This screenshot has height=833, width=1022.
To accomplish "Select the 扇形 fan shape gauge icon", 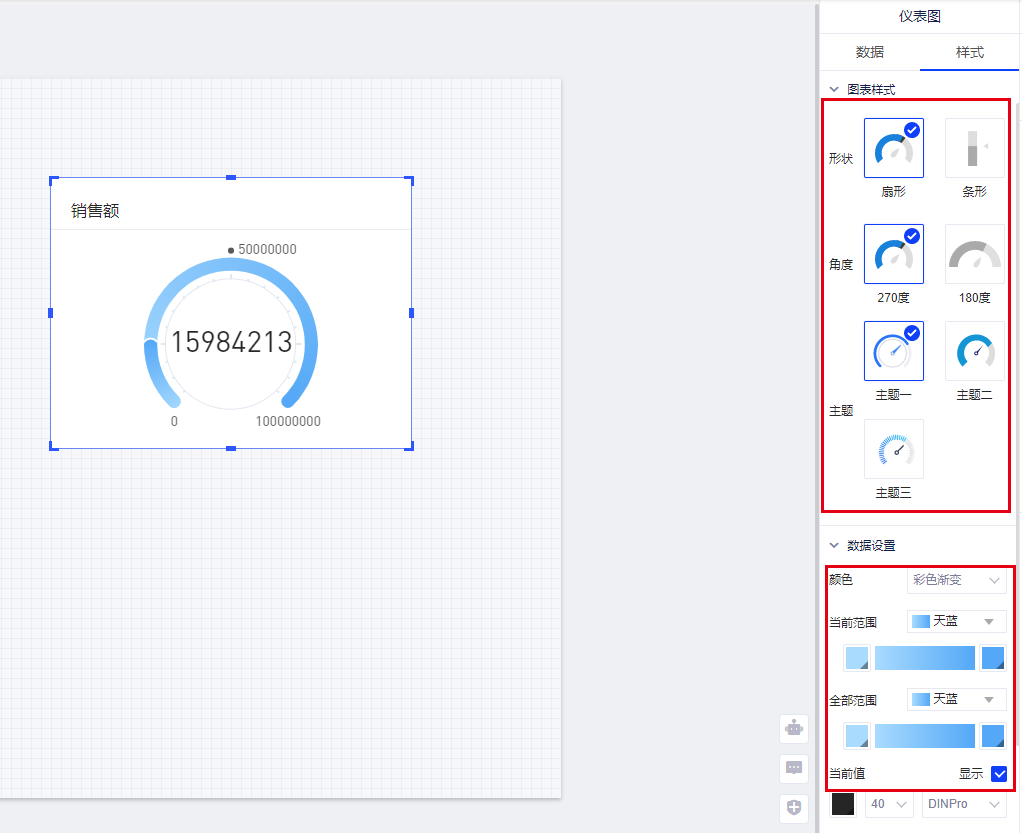I will coord(893,148).
